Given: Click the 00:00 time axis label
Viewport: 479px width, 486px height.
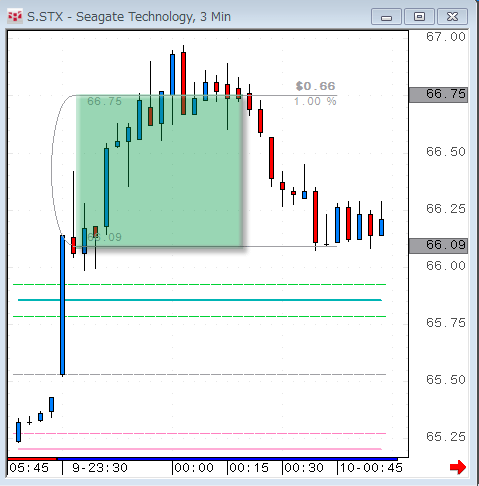Looking at the screenshot, I should [x=194, y=468].
